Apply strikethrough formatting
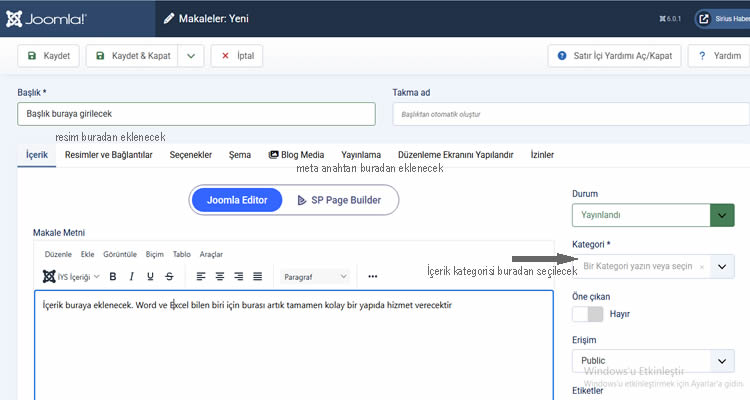The image size is (750, 400). tap(169, 276)
